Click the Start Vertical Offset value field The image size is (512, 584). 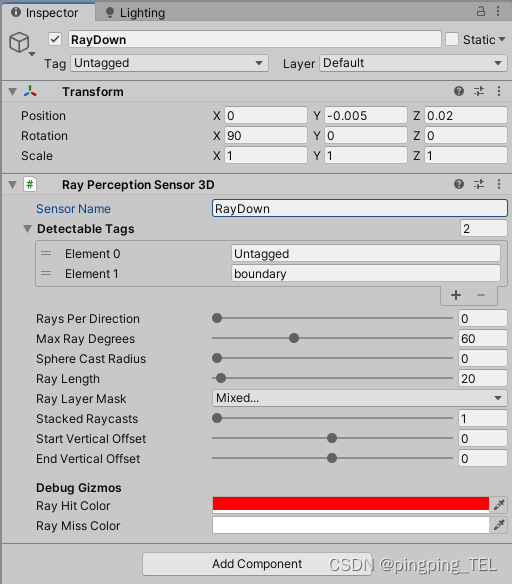pos(483,438)
